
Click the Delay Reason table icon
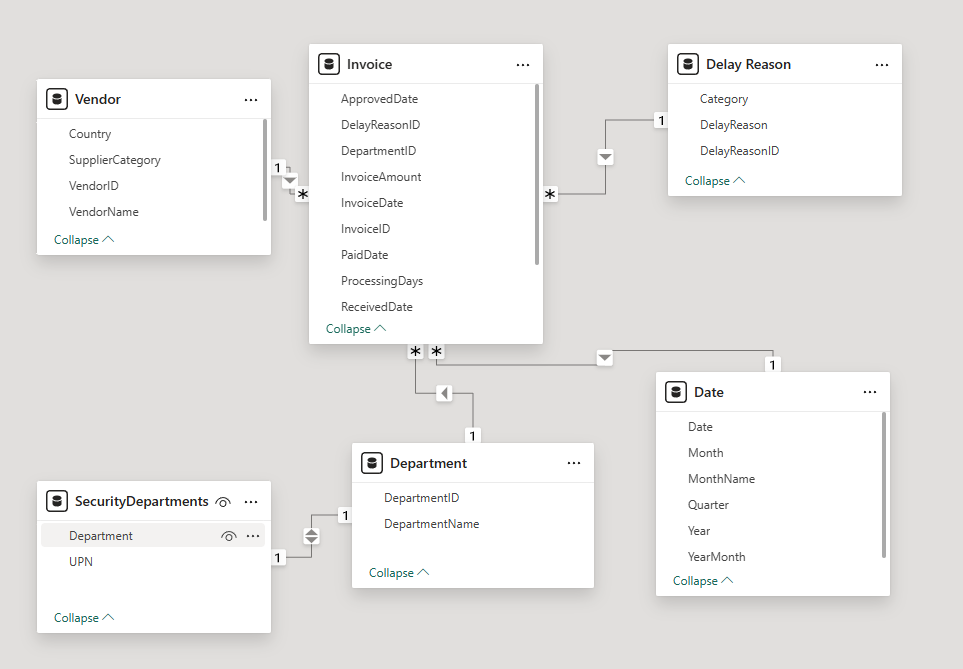pos(687,64)
